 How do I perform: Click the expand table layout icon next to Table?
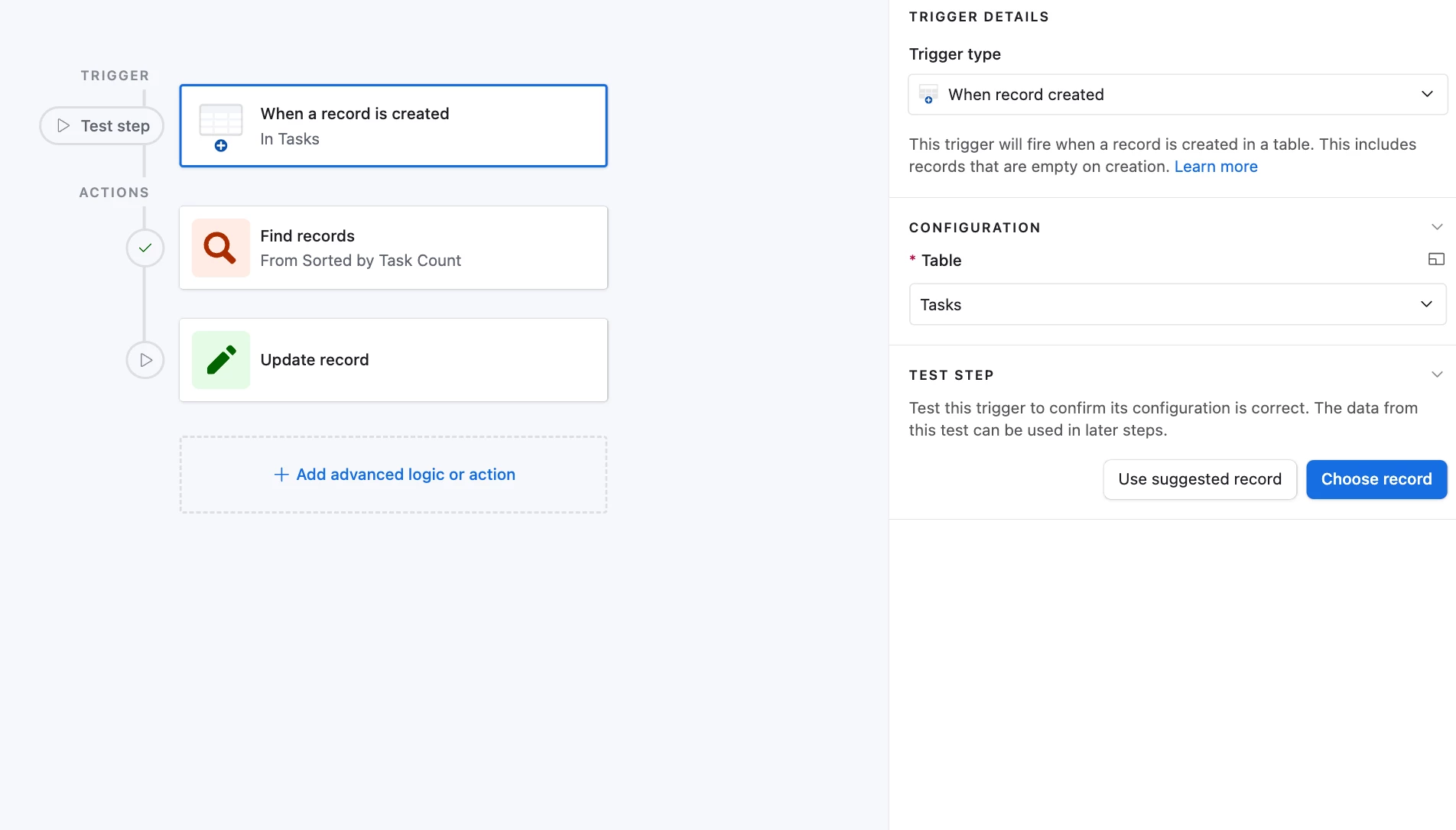tap(1436, 260)
